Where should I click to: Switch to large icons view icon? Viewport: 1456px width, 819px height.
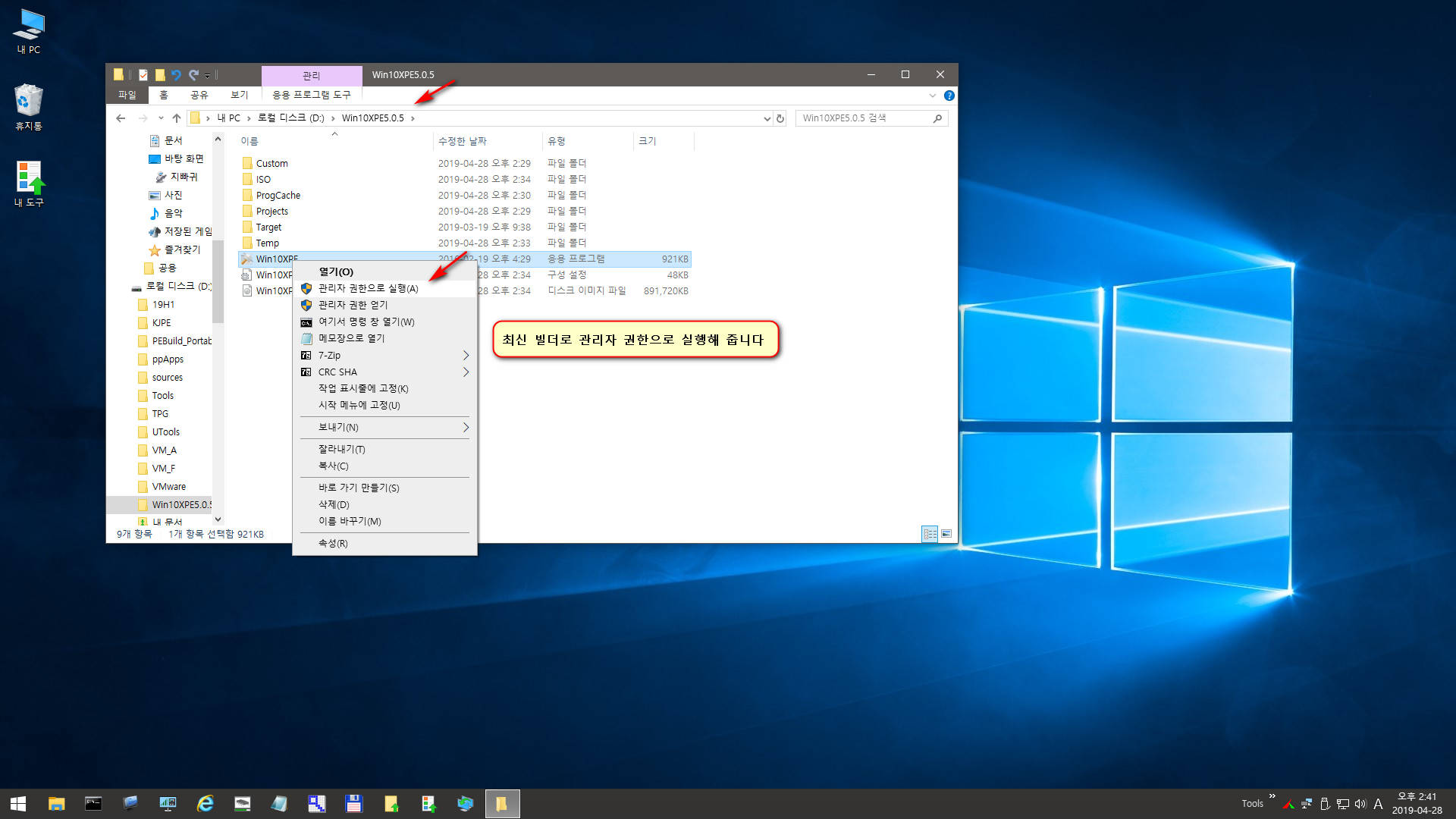pos(946,534)
